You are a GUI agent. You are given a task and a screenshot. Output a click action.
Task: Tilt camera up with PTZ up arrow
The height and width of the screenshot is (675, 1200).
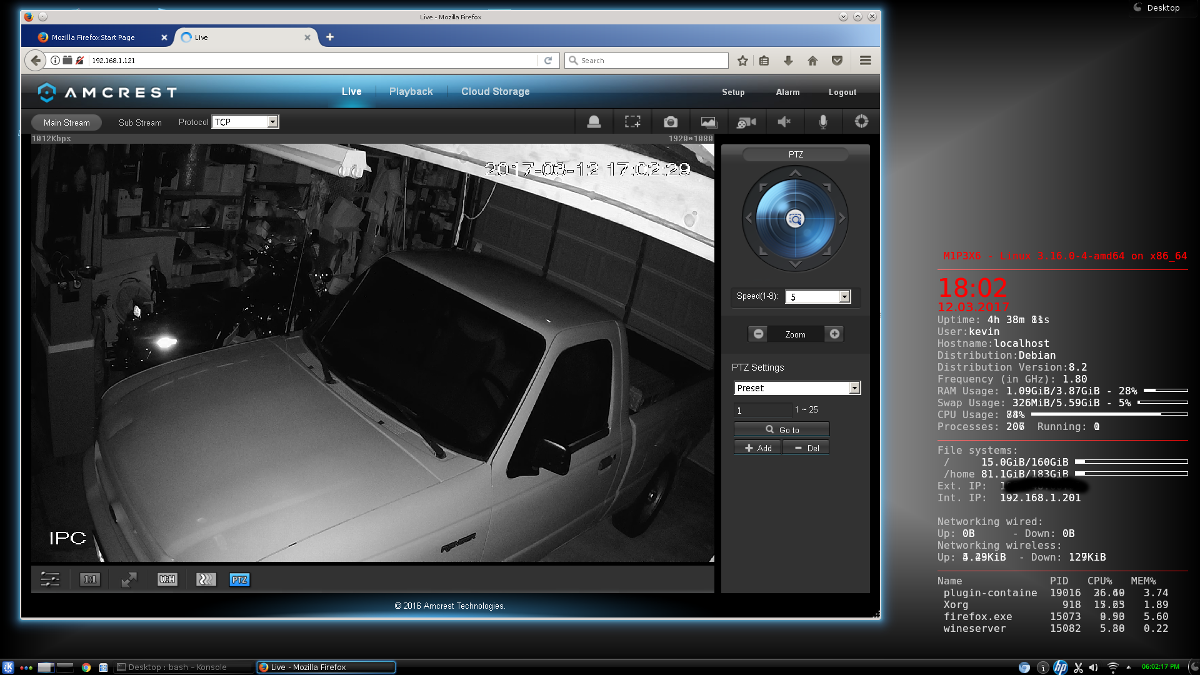[795, 174]
